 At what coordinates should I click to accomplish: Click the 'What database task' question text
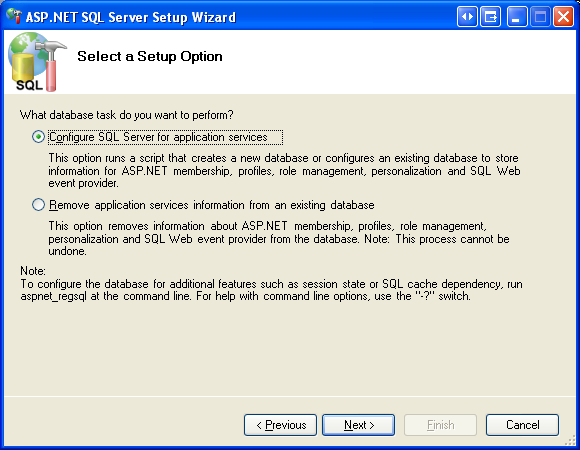click(x=127, y=115)
